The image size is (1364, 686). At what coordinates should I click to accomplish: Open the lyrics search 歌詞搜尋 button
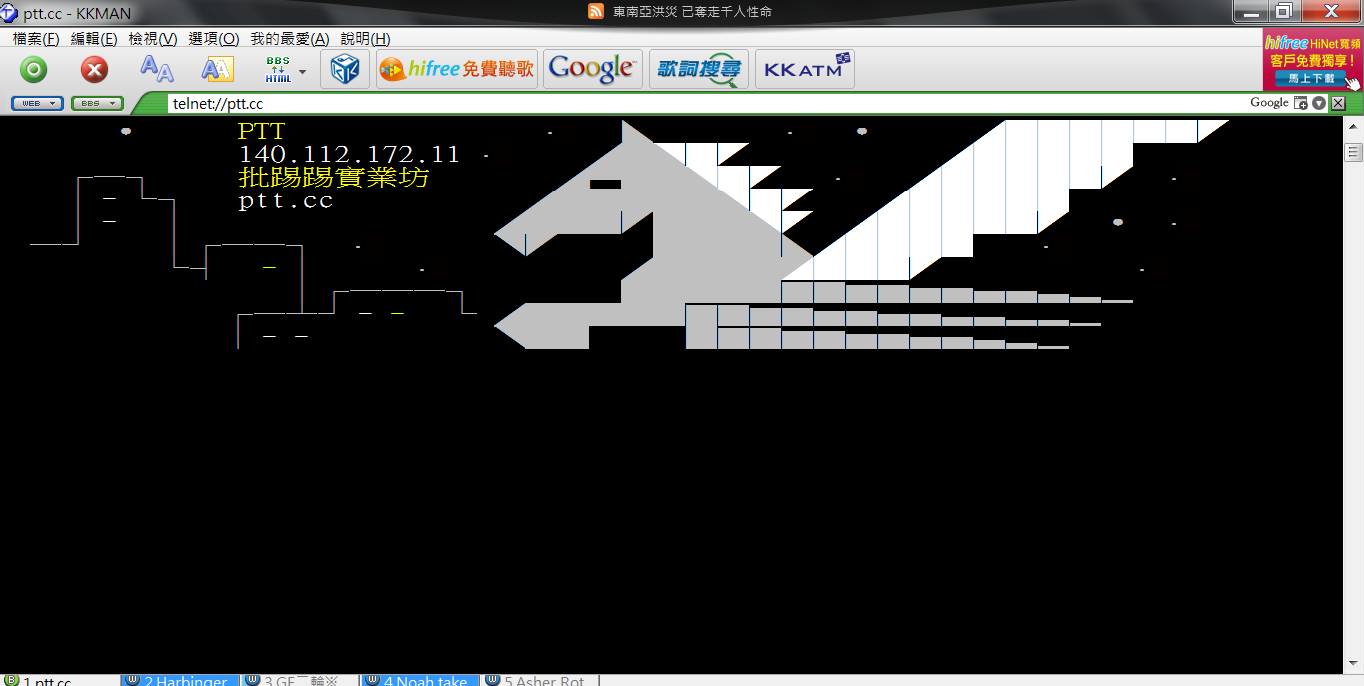[x=699, y=69]
